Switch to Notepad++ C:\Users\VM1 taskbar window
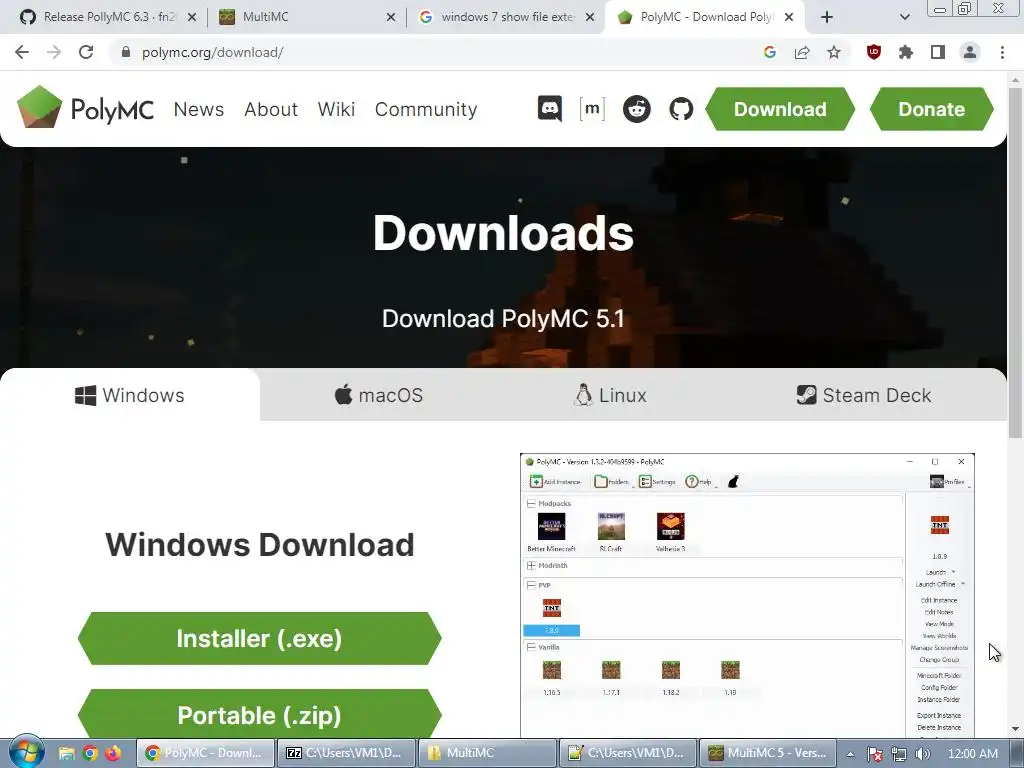Image resolution: width=1024 pixels, height=768 pixels. [x=628, y=753]
